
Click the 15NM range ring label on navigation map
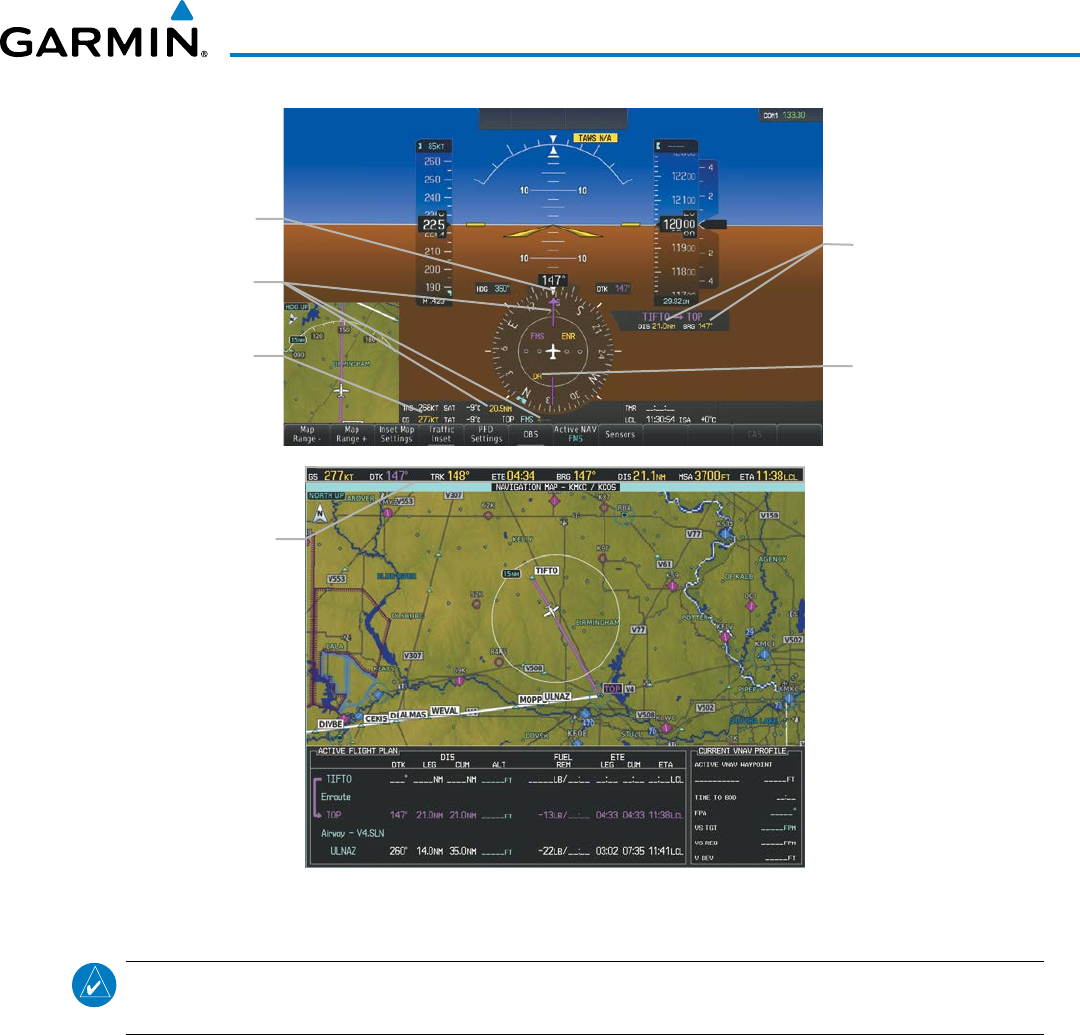[x=511, y=574]
